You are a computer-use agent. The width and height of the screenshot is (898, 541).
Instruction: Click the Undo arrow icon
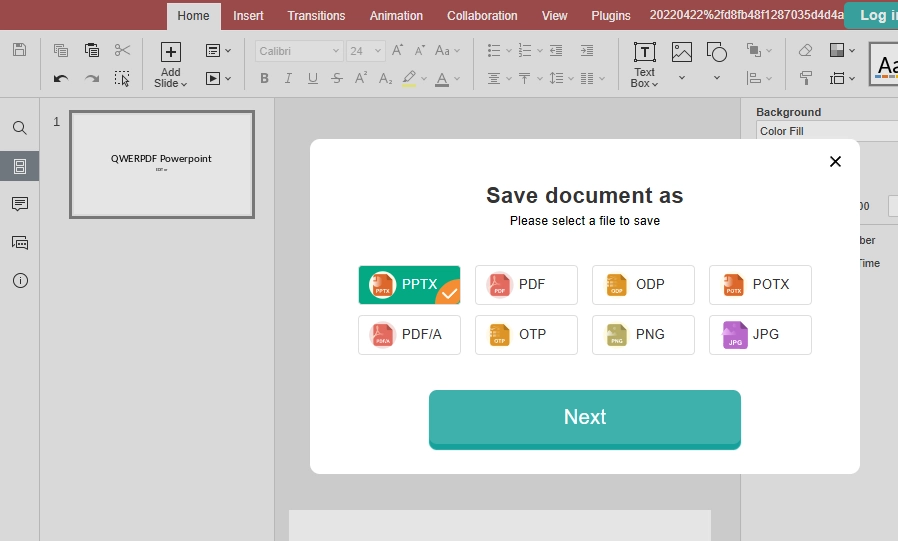pyautogui.click(x=61, y=78)
